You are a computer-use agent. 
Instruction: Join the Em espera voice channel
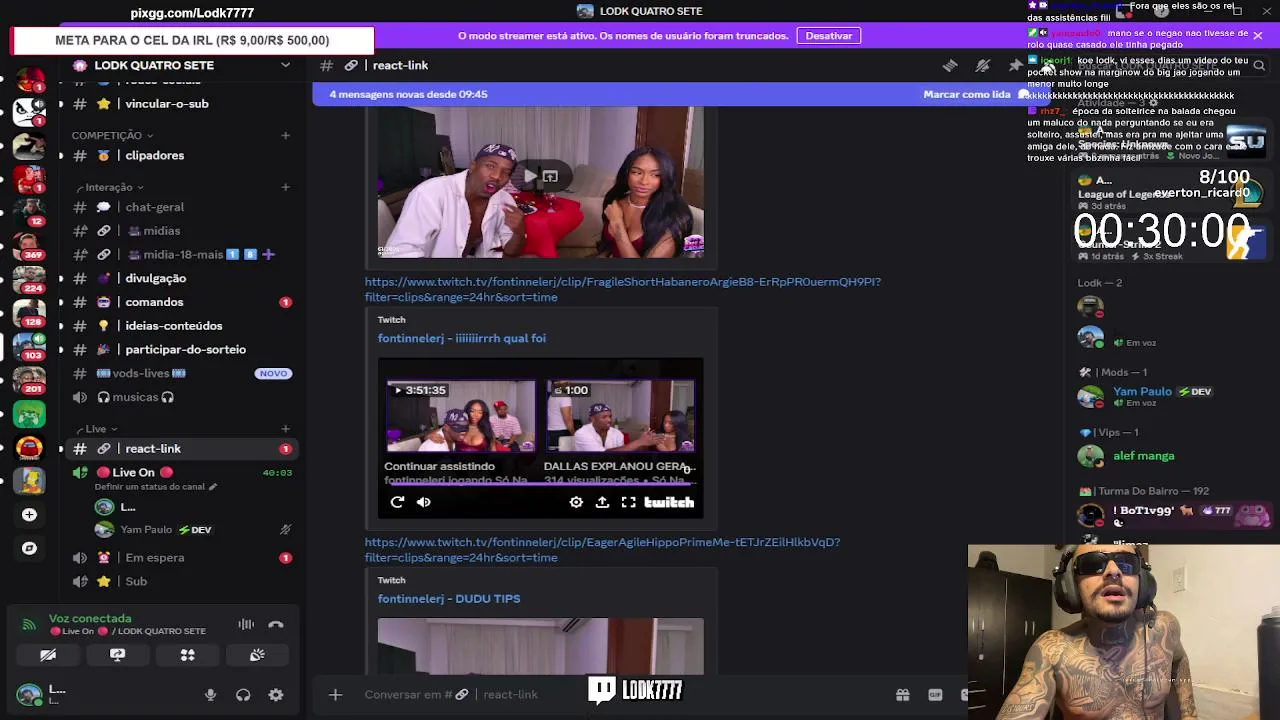pos(180,558)
